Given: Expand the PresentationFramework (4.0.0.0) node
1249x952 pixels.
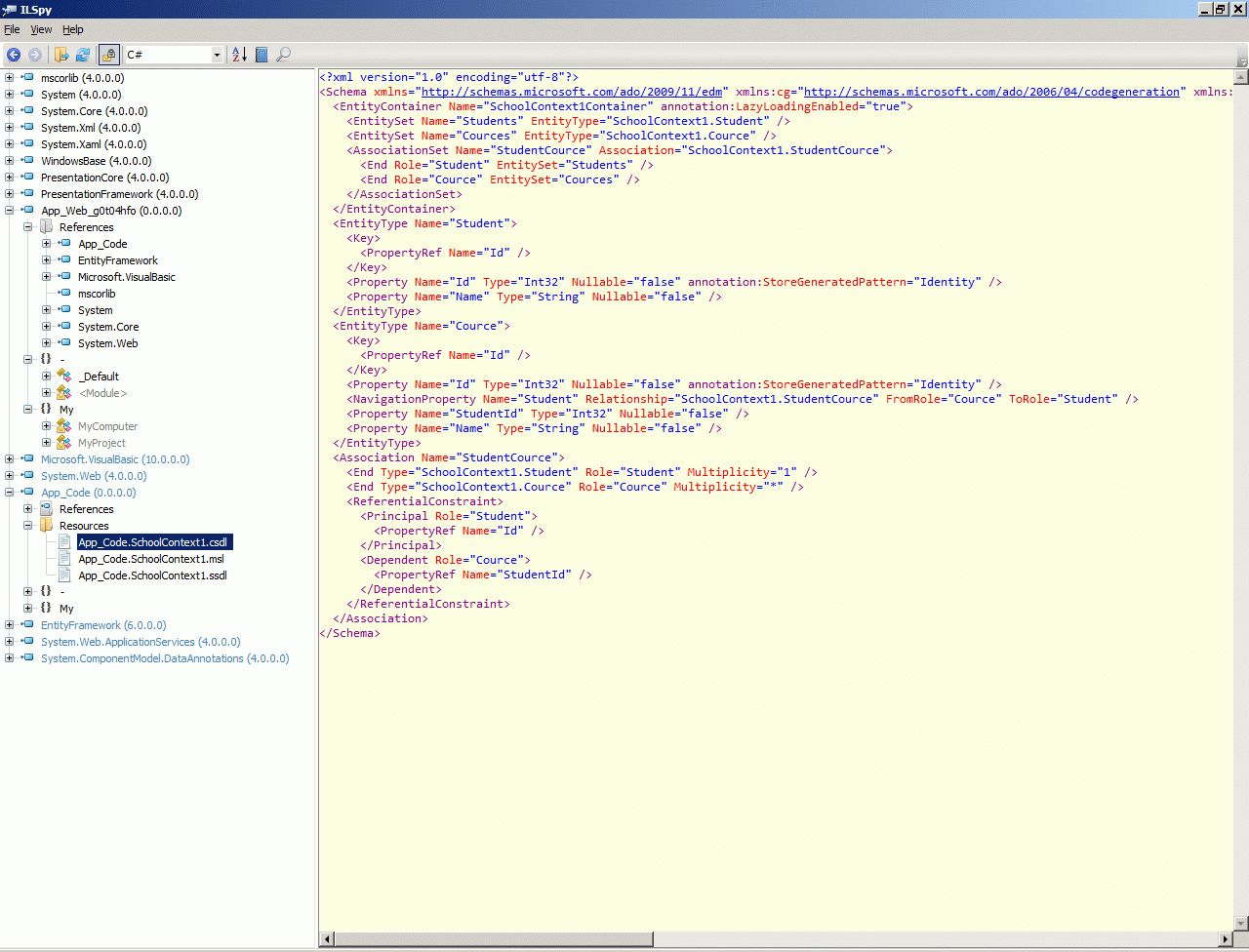Looking at the screenshot, I should coord(10,193).
